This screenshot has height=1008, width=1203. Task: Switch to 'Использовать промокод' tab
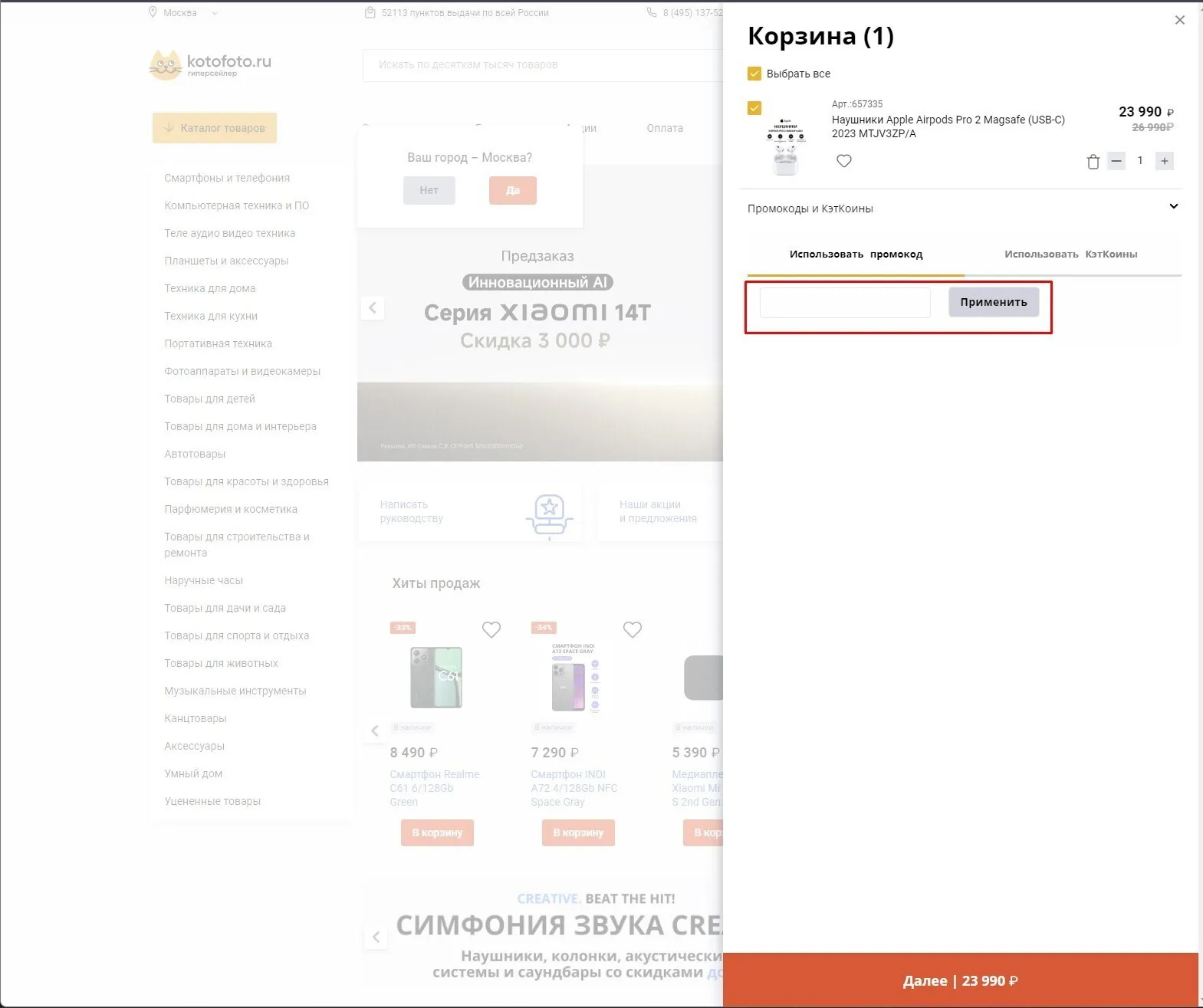coord(856,254)
